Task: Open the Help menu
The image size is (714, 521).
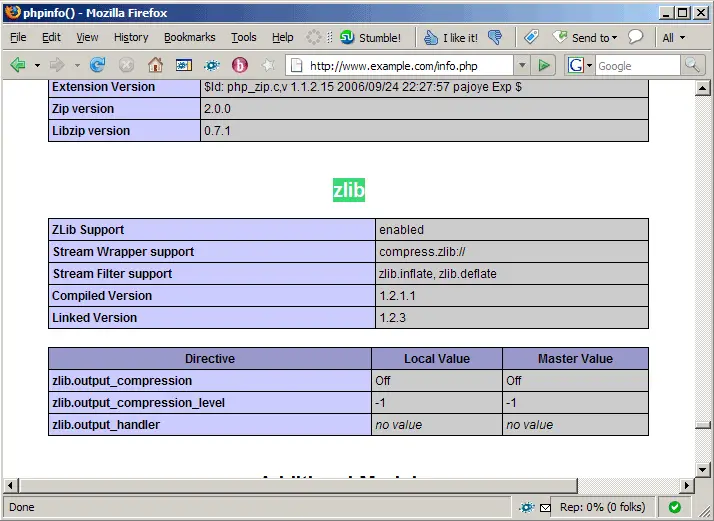Action: tap(283, 37)
